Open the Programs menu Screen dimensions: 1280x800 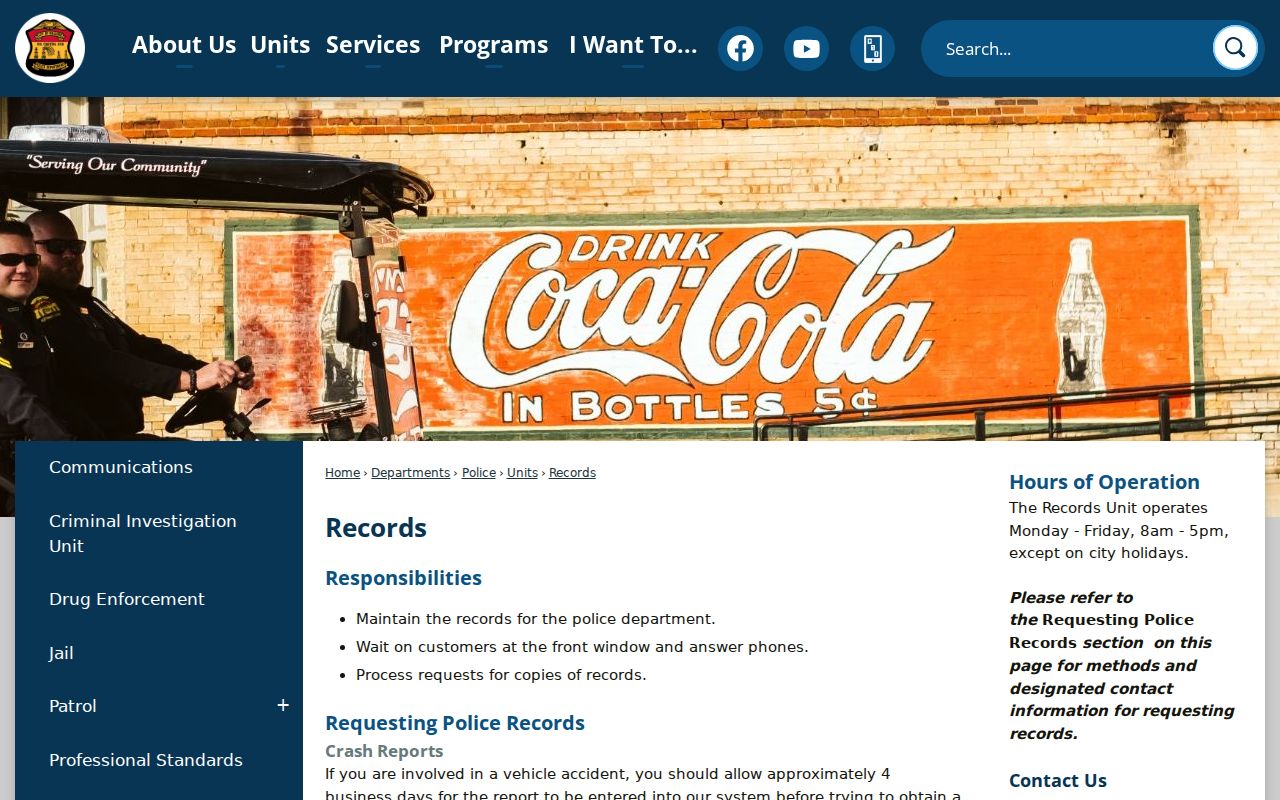[494, 45]
